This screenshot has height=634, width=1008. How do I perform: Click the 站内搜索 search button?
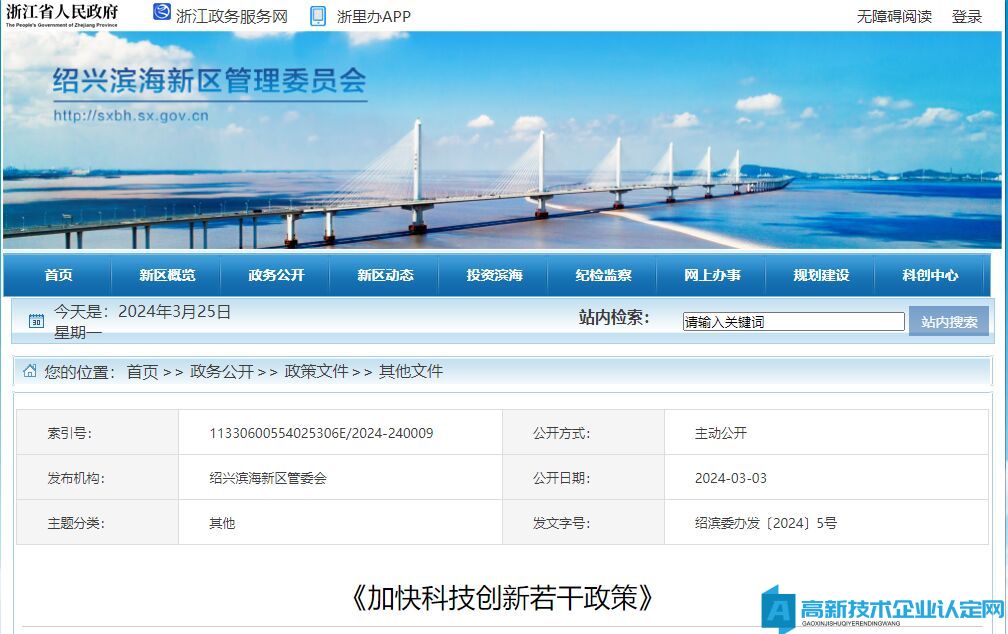click(948, 321)
